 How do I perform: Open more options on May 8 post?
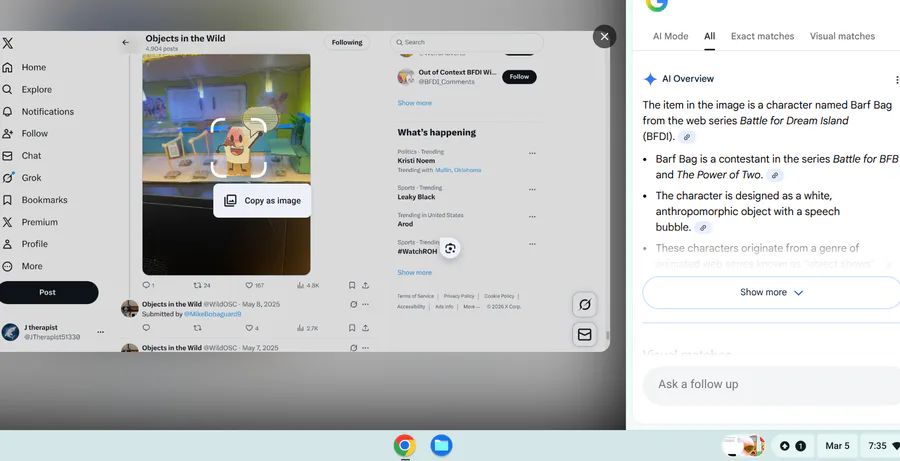point(366,304)
